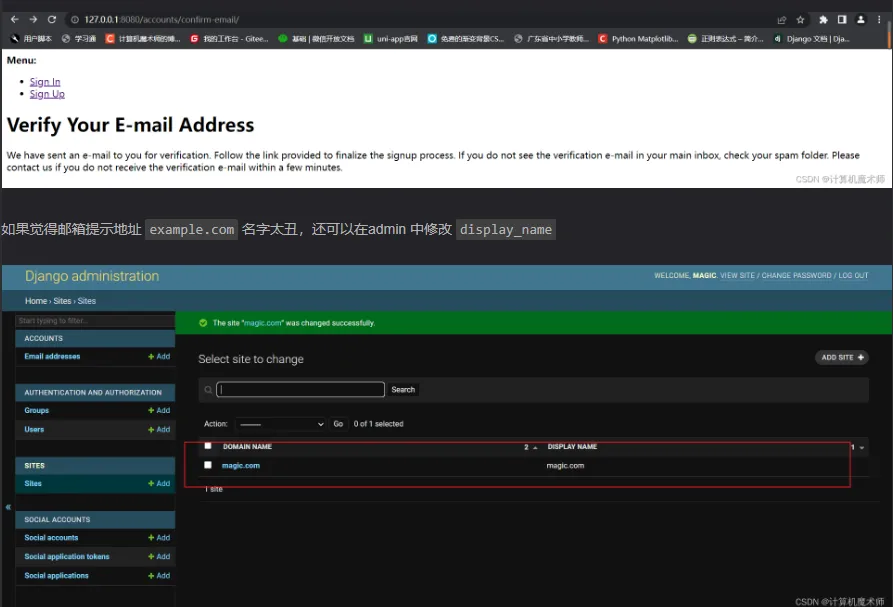Collapse the admin sidebar with the arrow
The width and height of the screenshot is (893, 607).
7,506
